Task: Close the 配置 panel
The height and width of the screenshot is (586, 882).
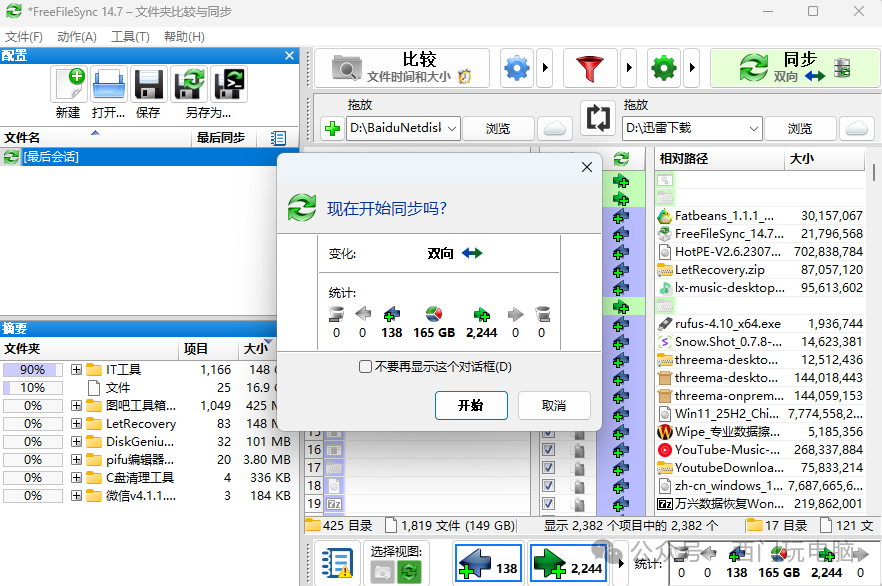Action: [289, 56]
